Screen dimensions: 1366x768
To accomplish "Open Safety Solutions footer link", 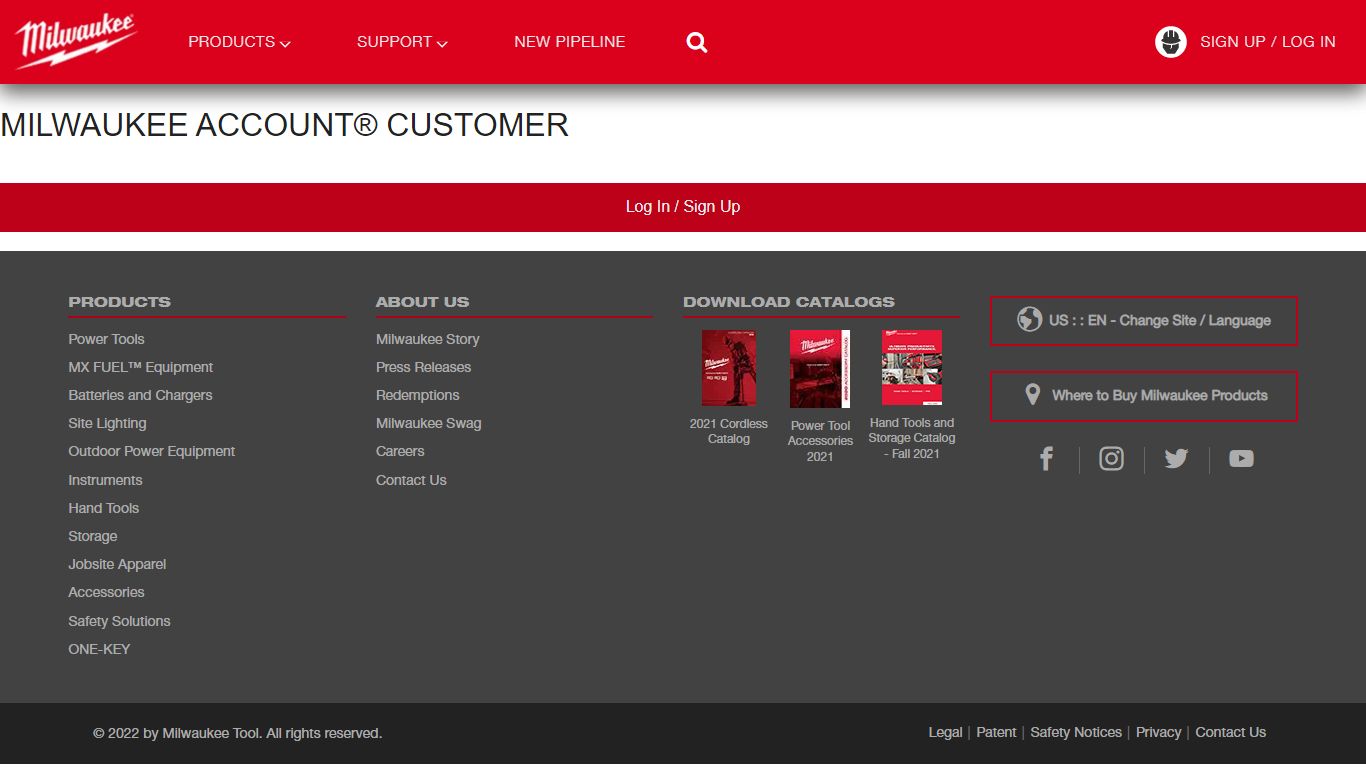I will pos(119,621).
